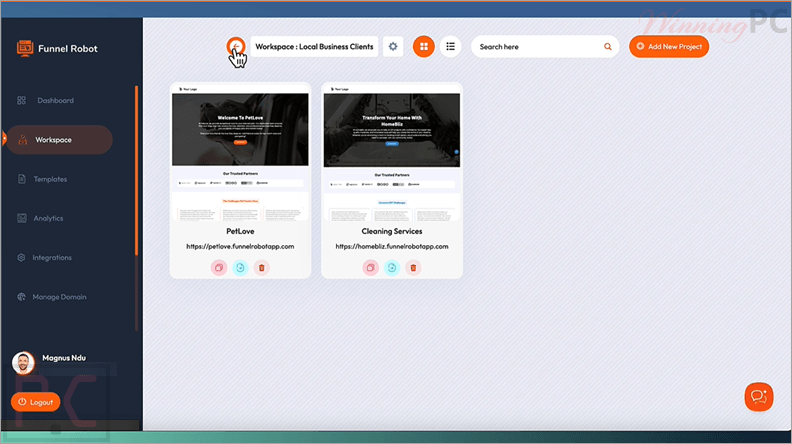Click the Analytics chart icon

pyautogui.click(x=21, y=218)
